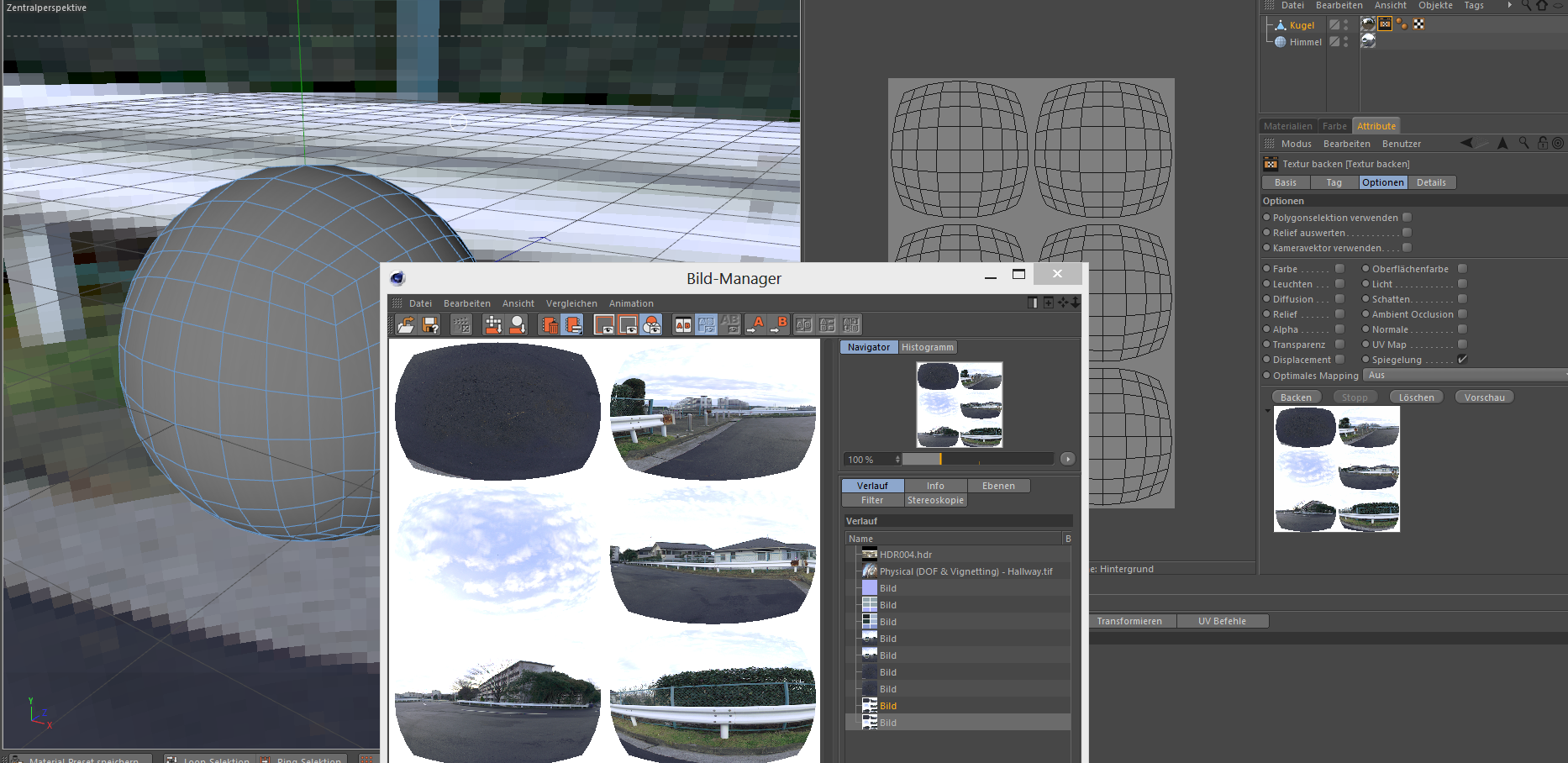Click the target circle icon in Attribute manager

pyautogui.click(x=1558, y=144)
